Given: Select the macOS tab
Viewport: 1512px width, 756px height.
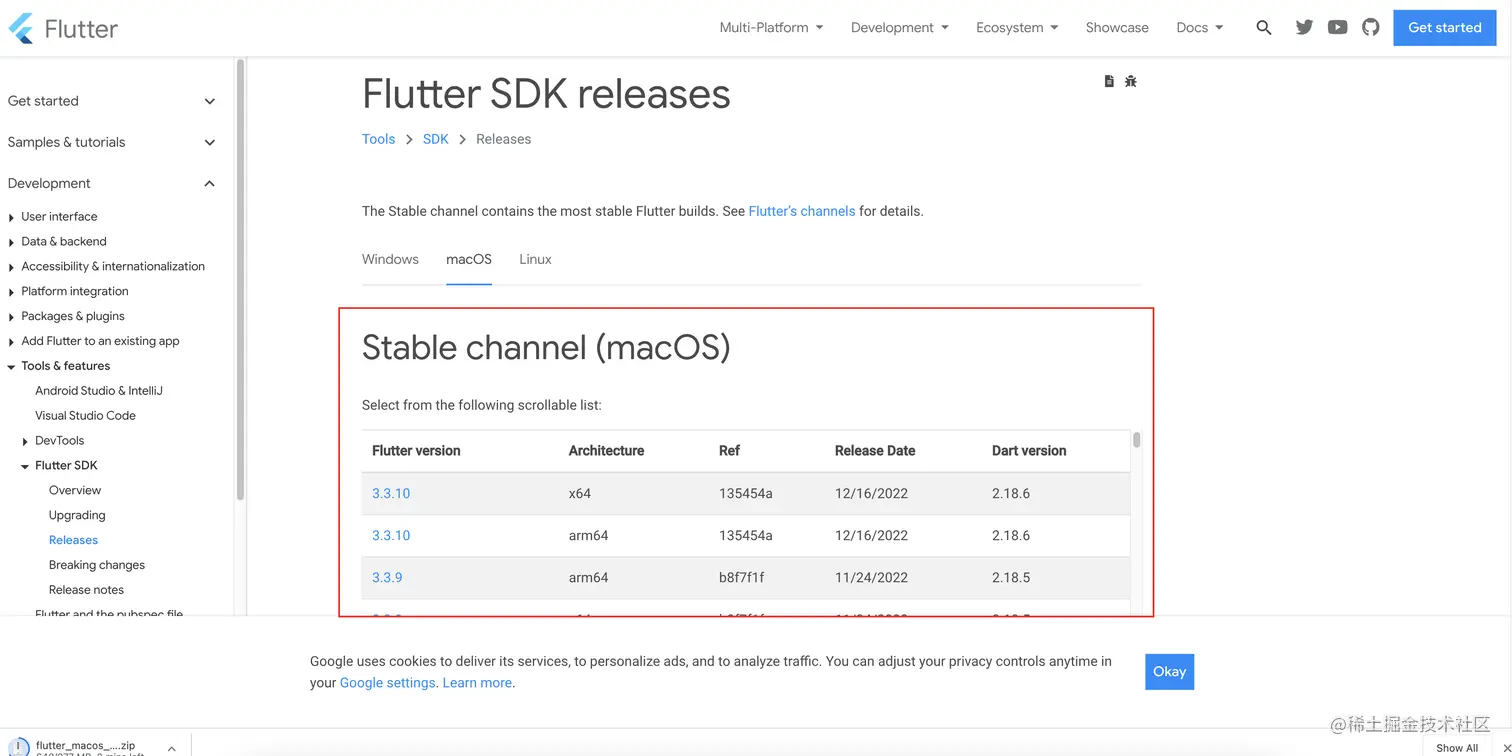Looking at the screenshot, I should (469, 259).
